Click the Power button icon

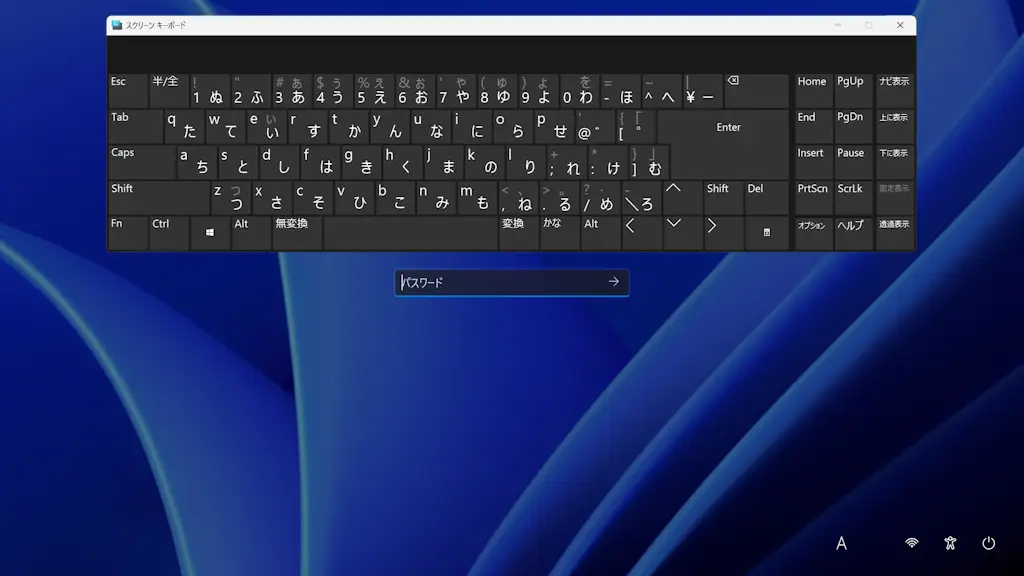click(988, 543)
